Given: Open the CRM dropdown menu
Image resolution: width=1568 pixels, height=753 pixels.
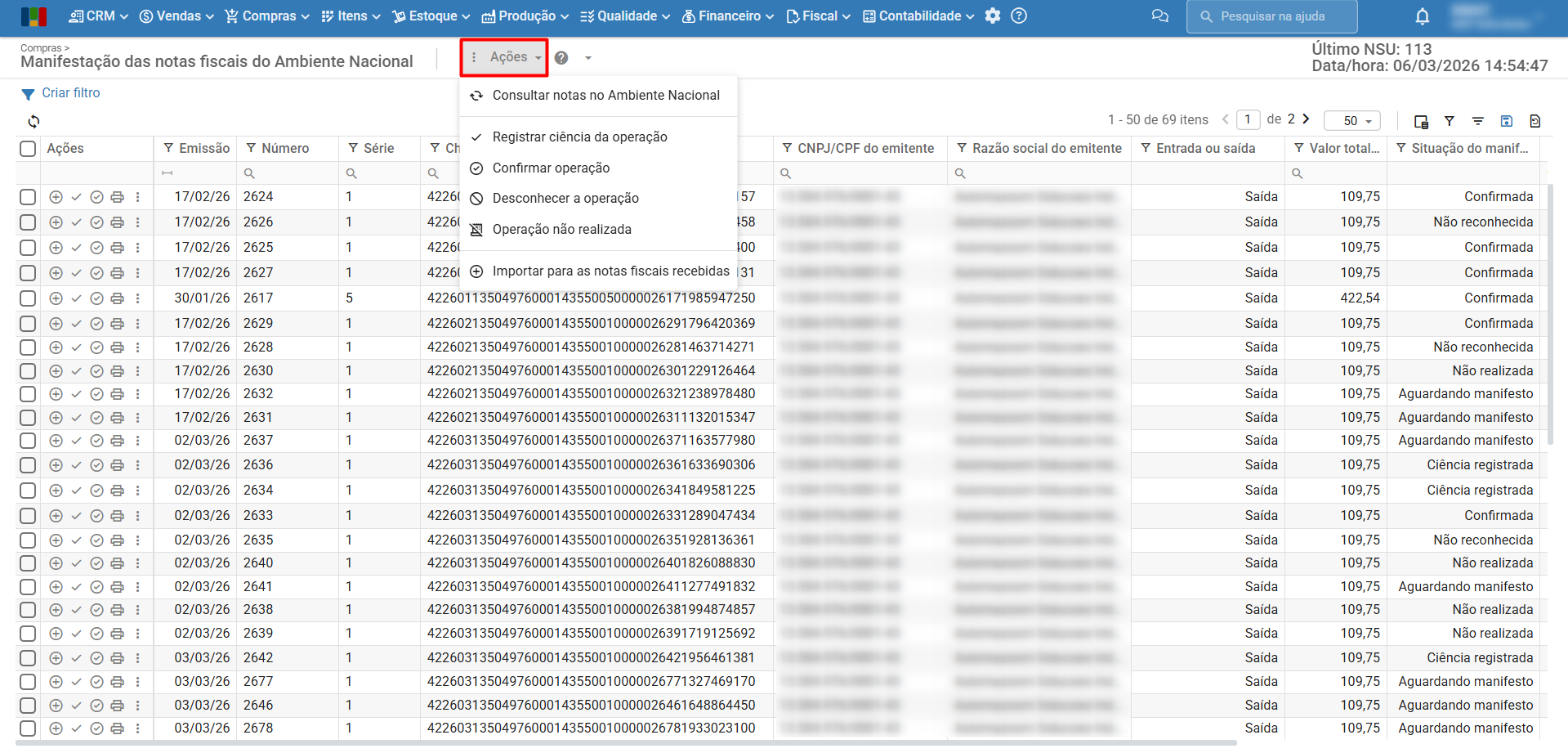Looking at the screenshot, I should 99,16.
